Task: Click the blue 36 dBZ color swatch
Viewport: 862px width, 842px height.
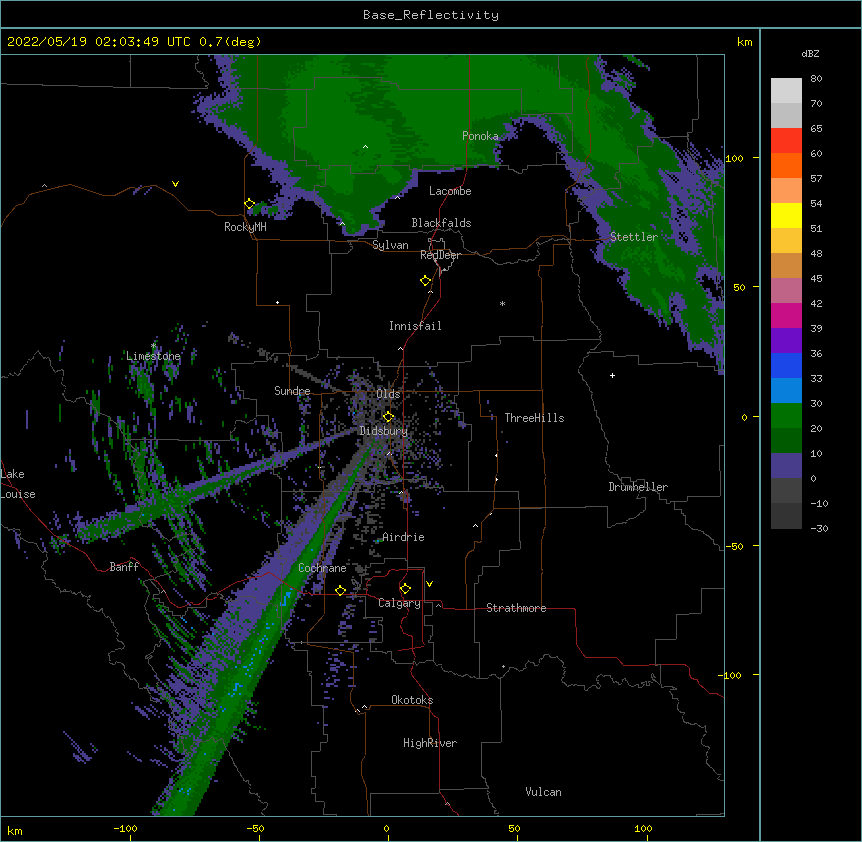Action: click(x=786, y=365)
